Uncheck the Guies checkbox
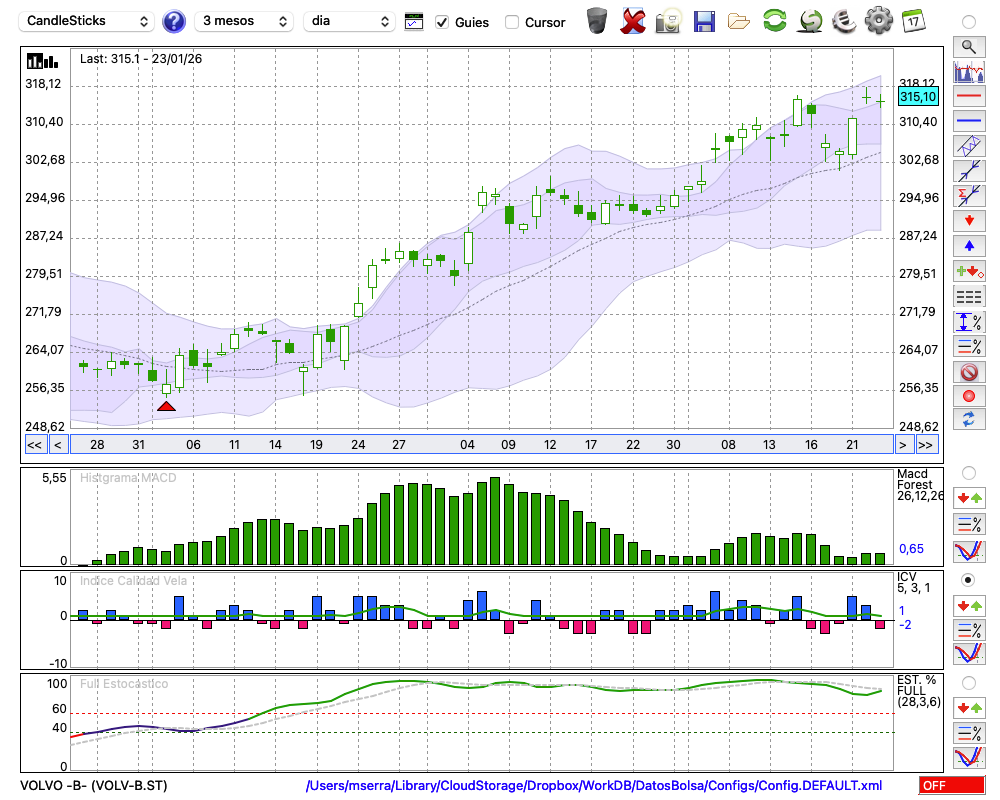Screen dimensions: 1000x800 click(x=443, y=22)
